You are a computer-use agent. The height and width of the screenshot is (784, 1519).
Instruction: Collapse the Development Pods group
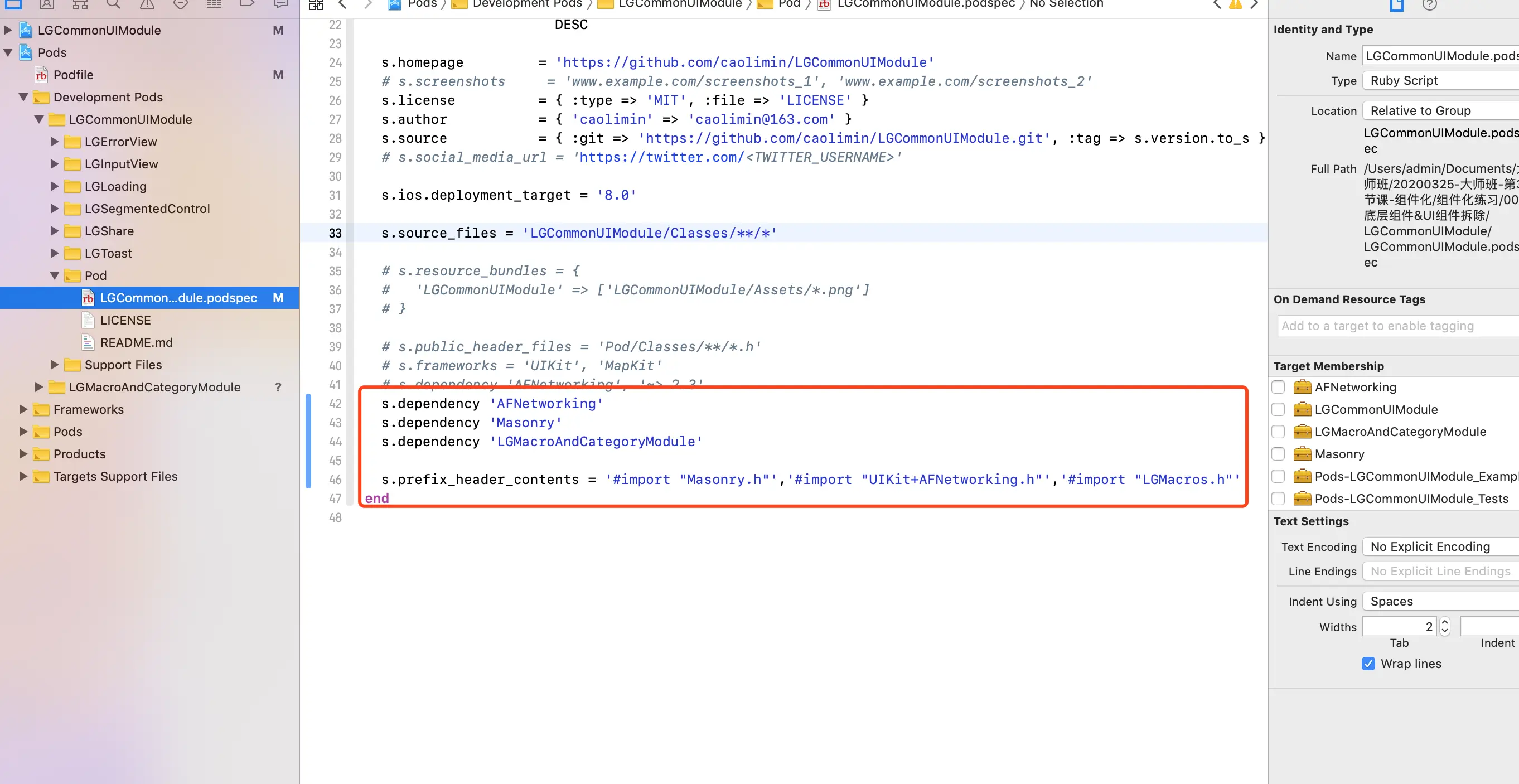23,97
